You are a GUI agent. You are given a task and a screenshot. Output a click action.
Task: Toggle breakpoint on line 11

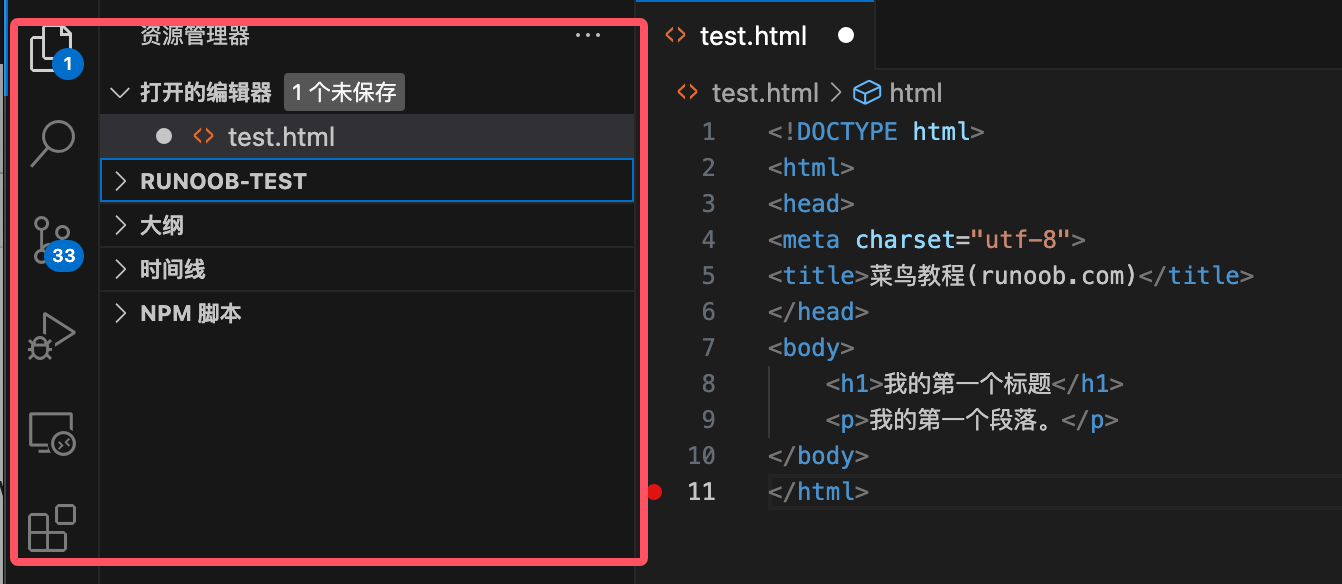tap(654, 491)
